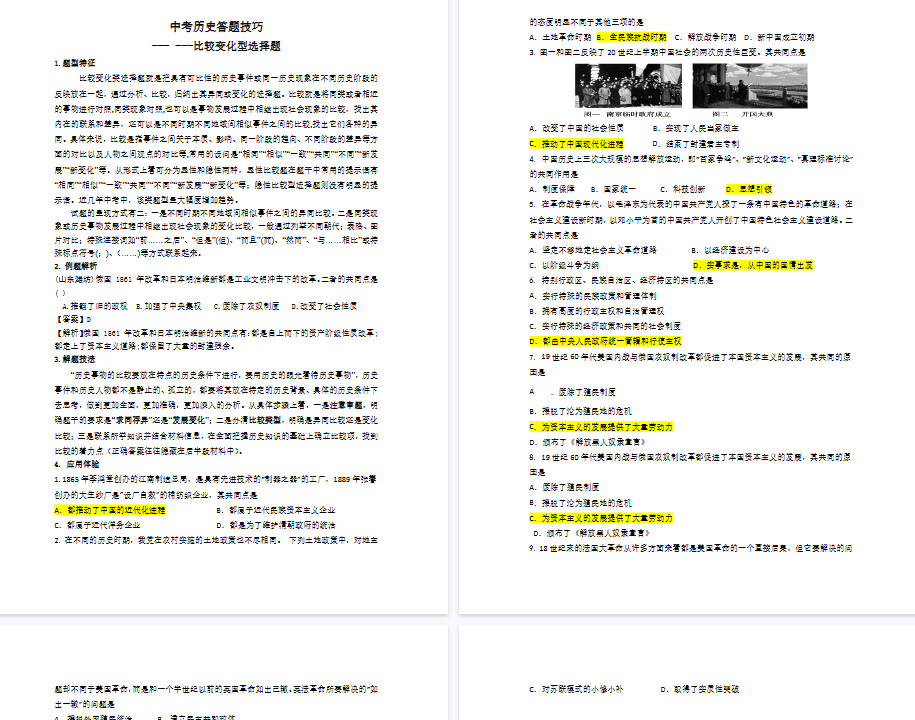Click option D. 结束了封建君主专制

pyautogui.click(x=696, y=144)
